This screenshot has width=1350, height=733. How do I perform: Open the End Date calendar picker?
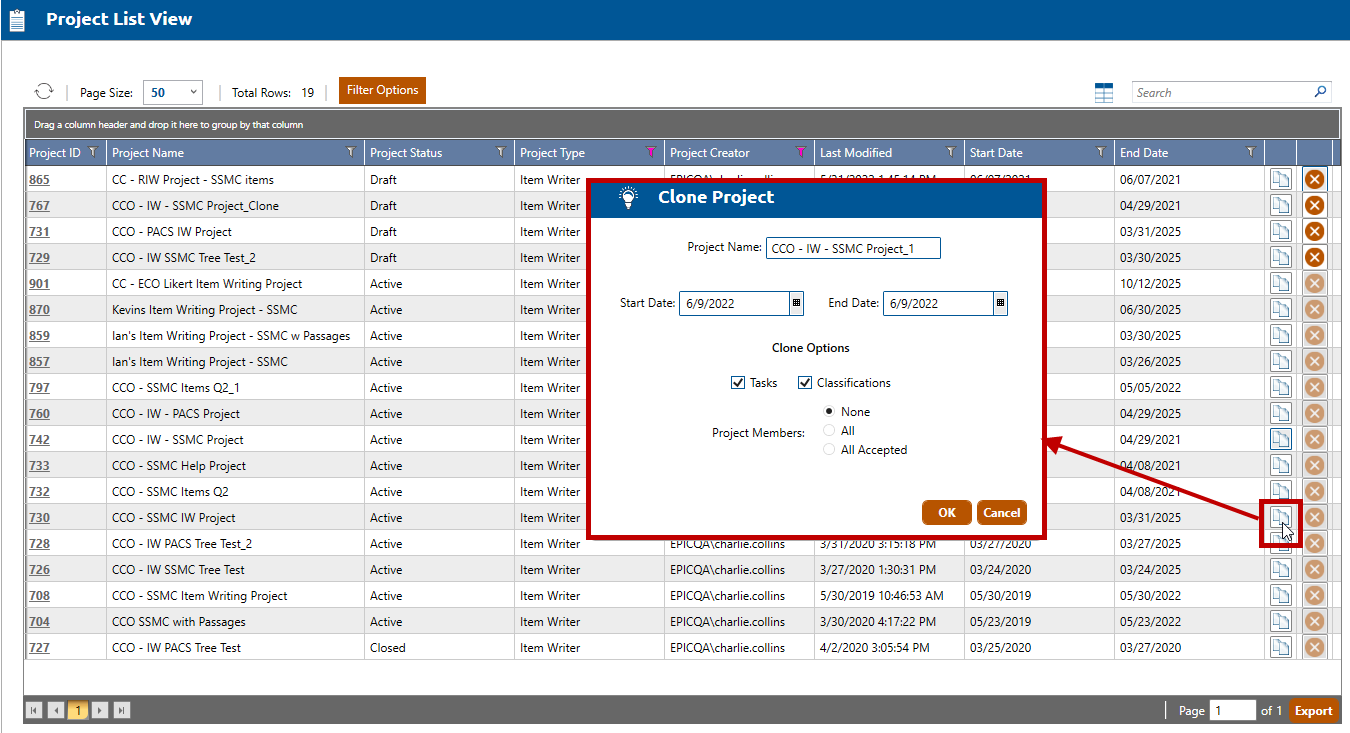1000,303
